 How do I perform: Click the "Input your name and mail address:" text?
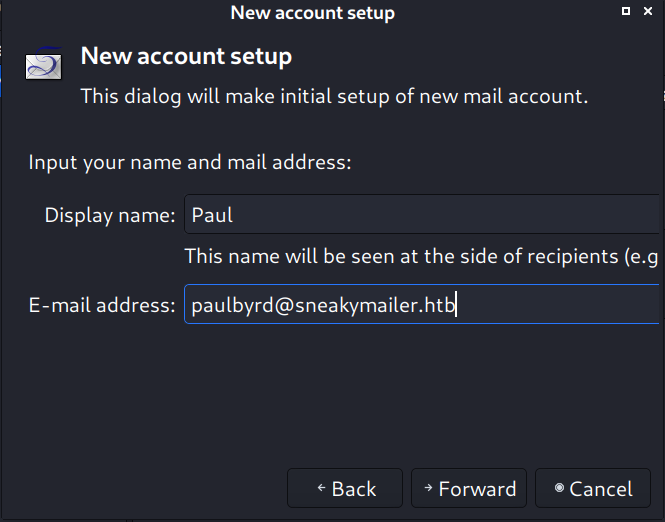(189, 162)
